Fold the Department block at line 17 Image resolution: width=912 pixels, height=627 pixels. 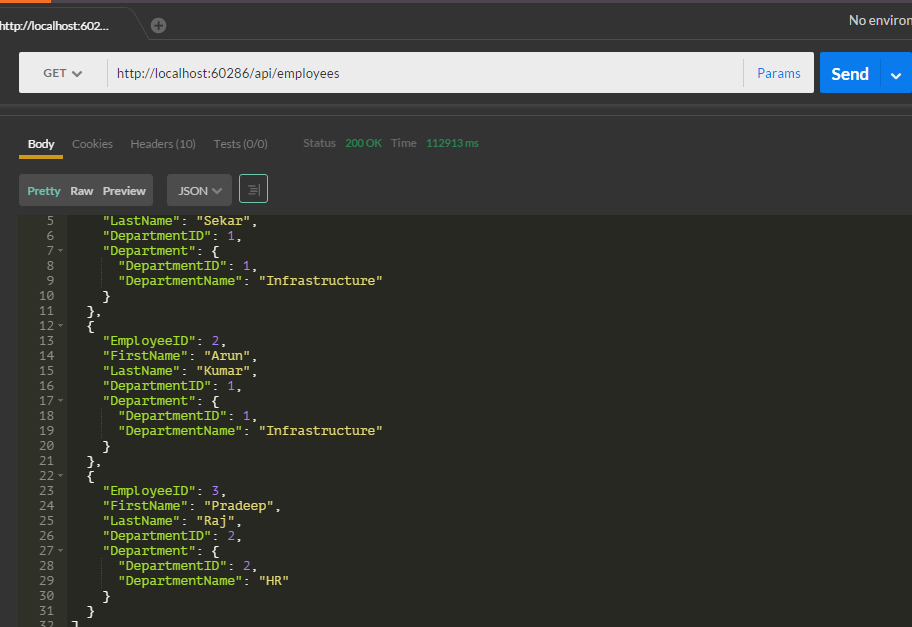(x=61, y=401)
